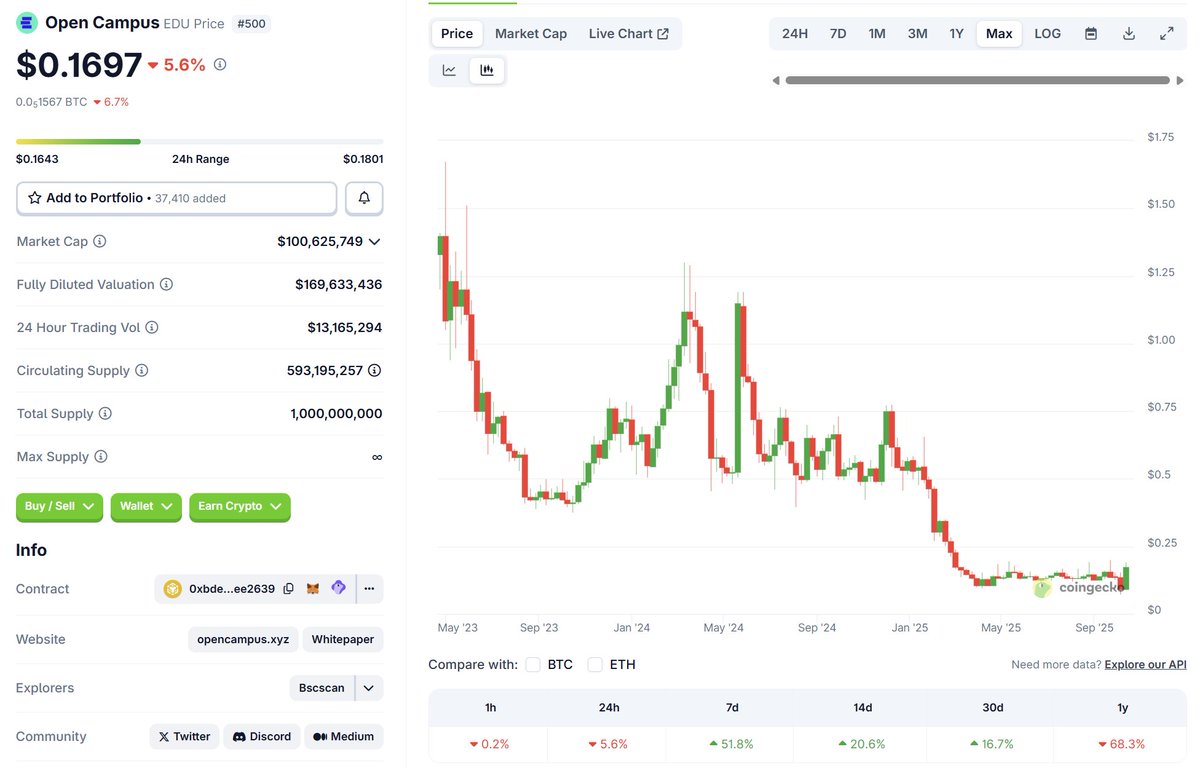Image resolution: width=1200 pixels, height=768 pixels.
Task: Open the Buy / Sell dropdown
Action: pos(60,507)
